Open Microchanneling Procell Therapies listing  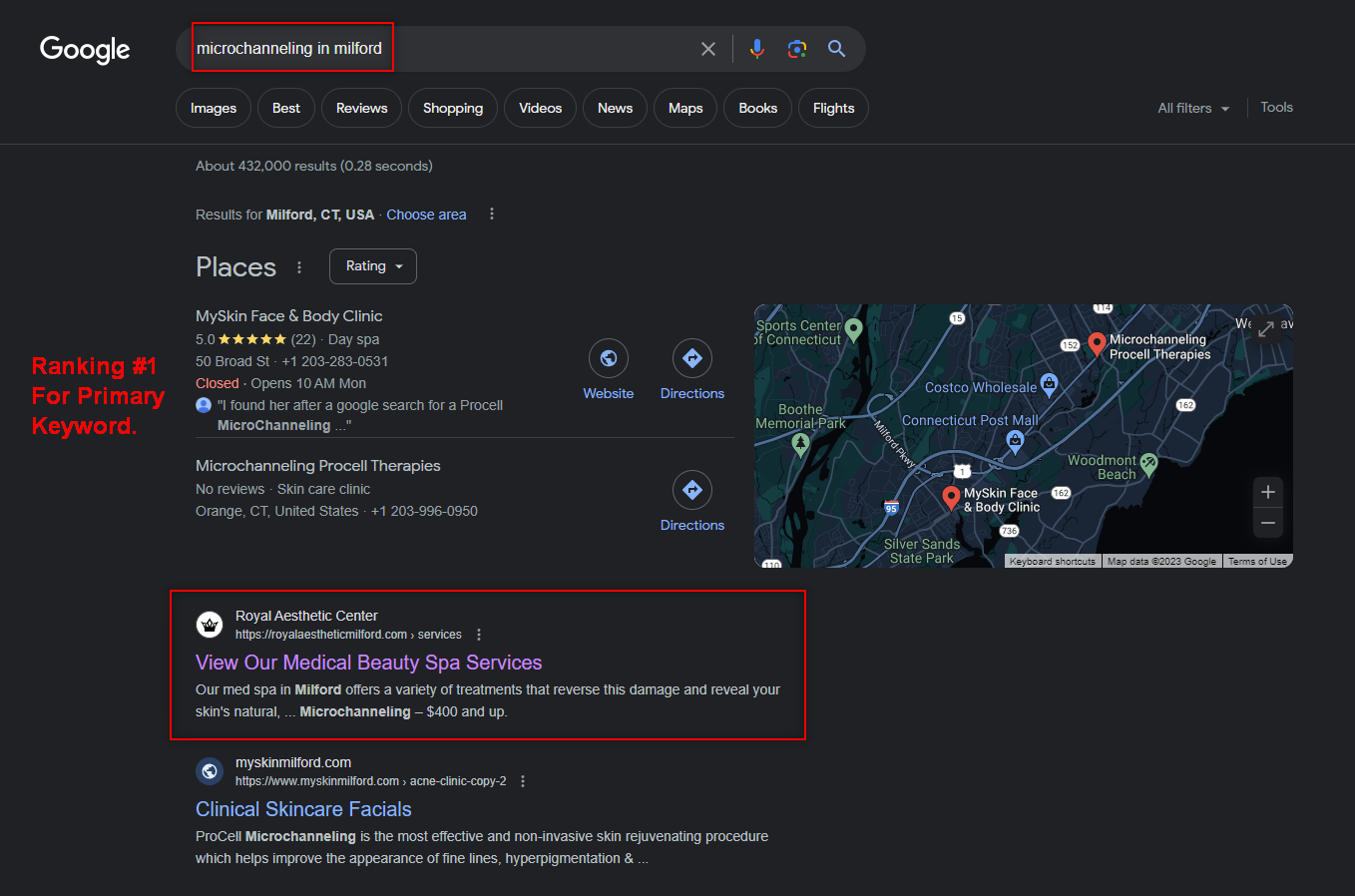(x=318, y=466)
